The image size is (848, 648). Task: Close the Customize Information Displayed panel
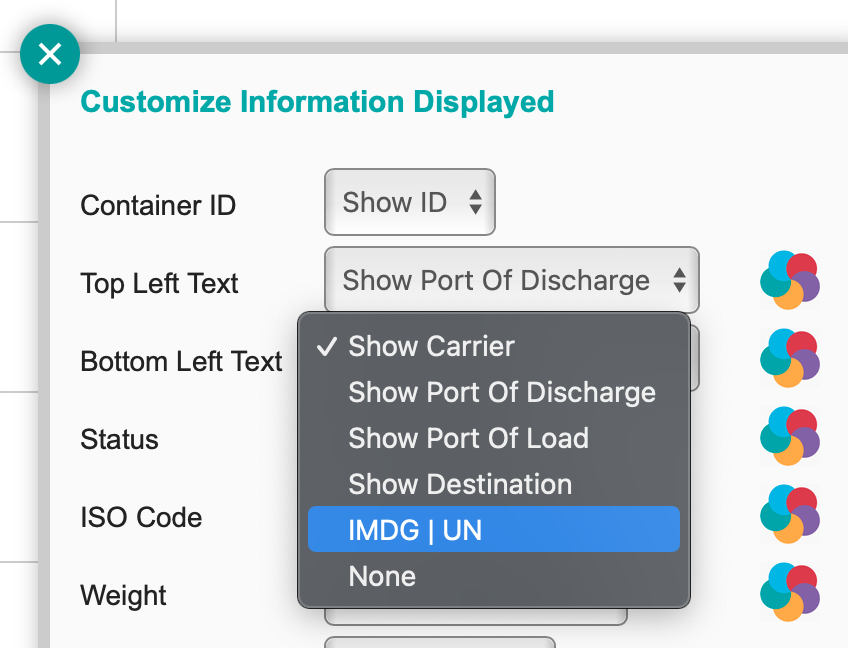(x=49, y=54)
